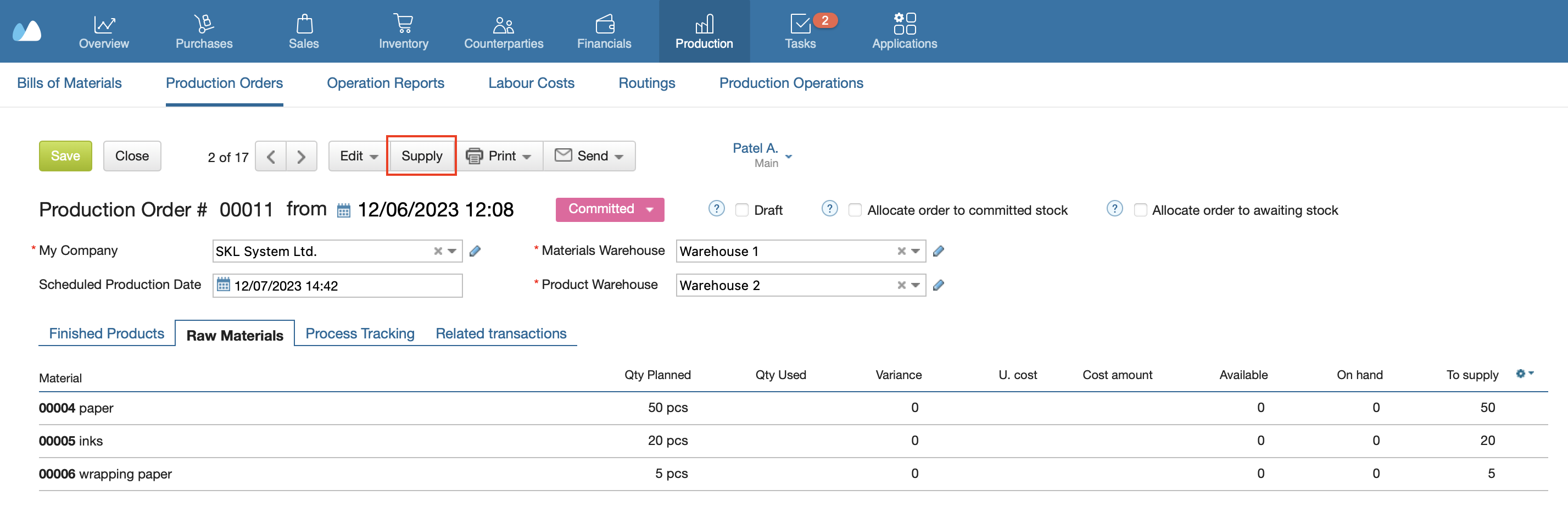
Task: Select the Production section
Action: (704, 32)
